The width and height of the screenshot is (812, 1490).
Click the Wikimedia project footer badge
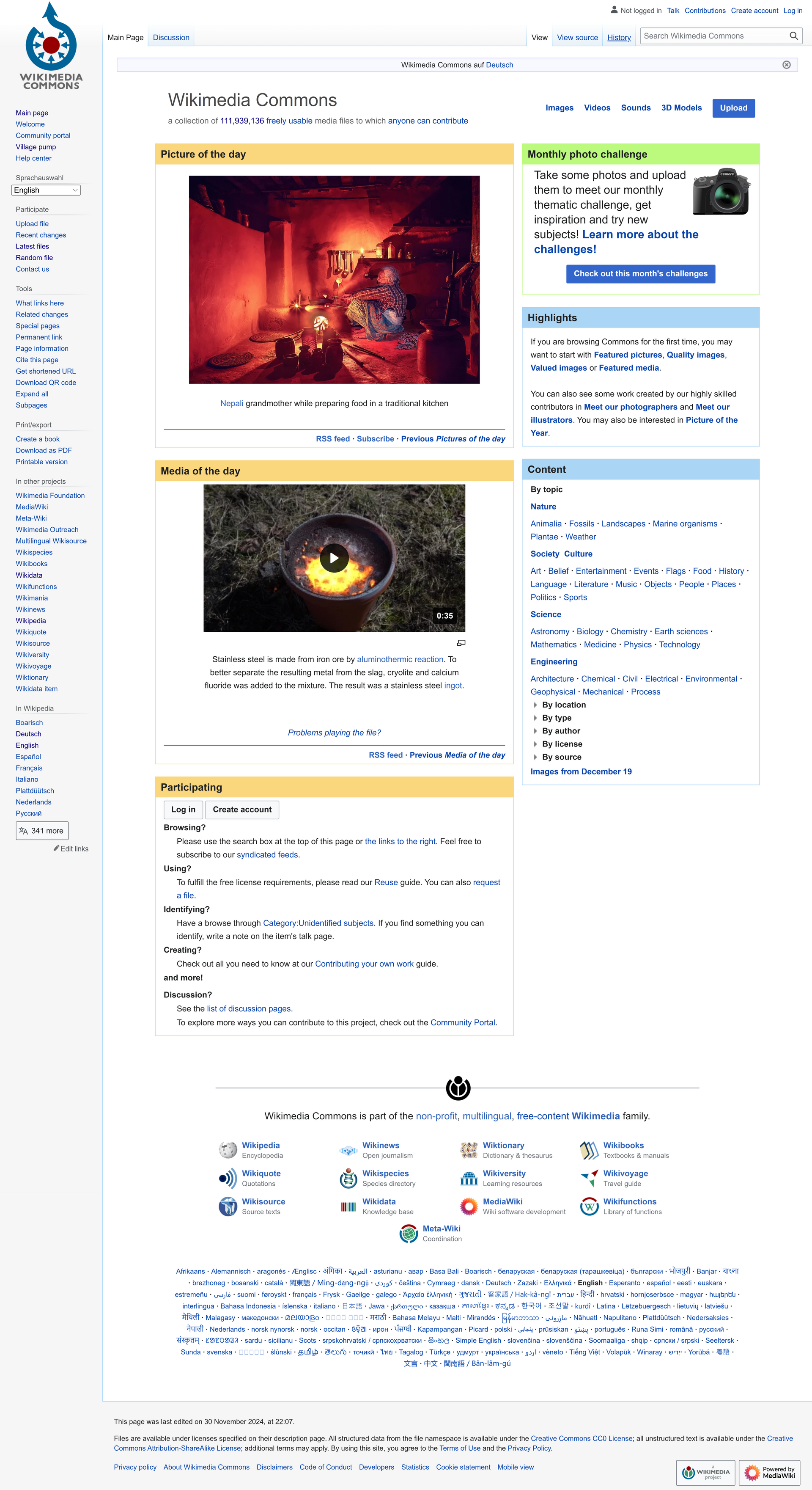click(705, 1473)
